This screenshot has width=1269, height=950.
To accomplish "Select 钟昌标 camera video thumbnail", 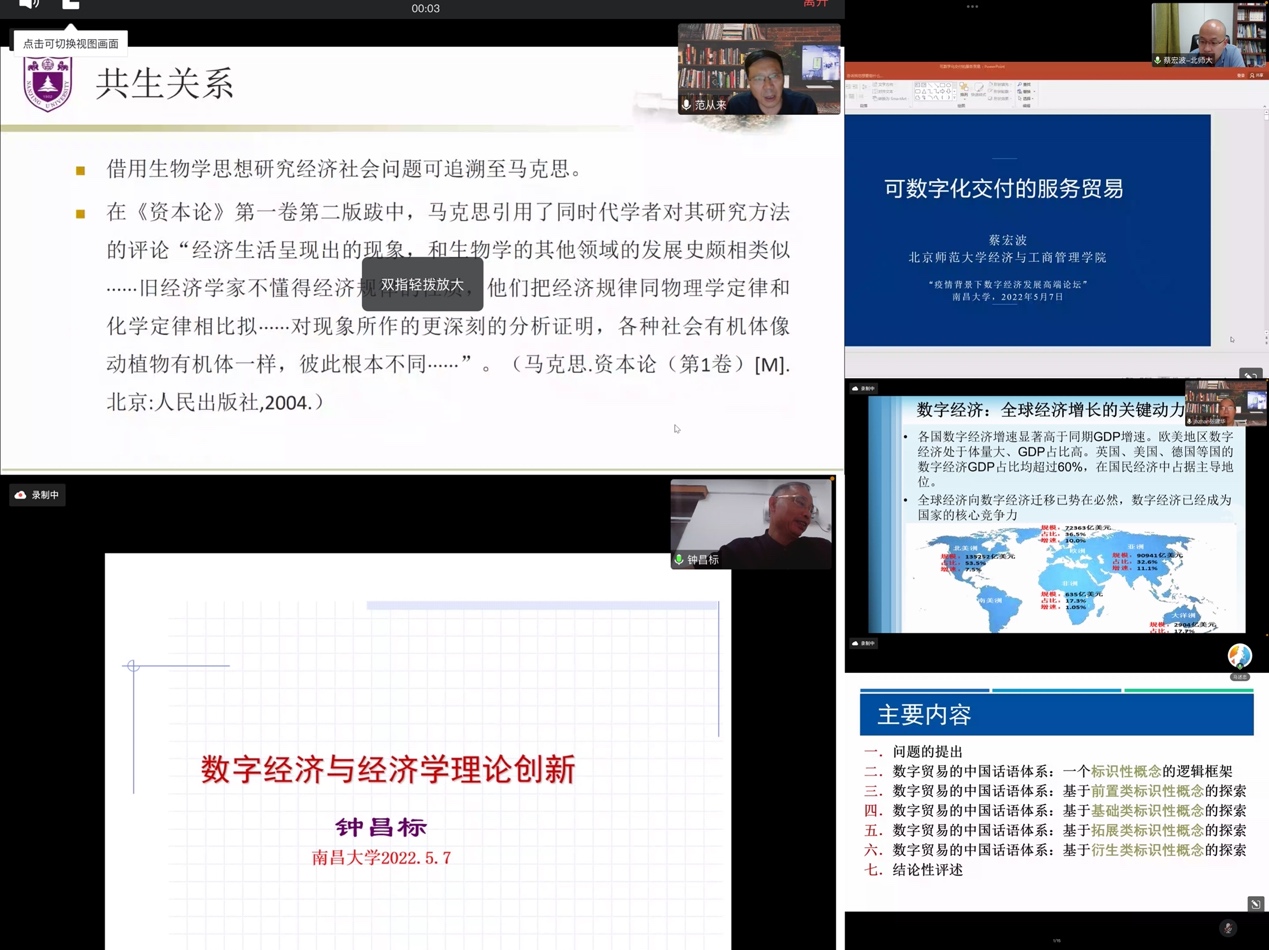I will [x=751, y=524].
